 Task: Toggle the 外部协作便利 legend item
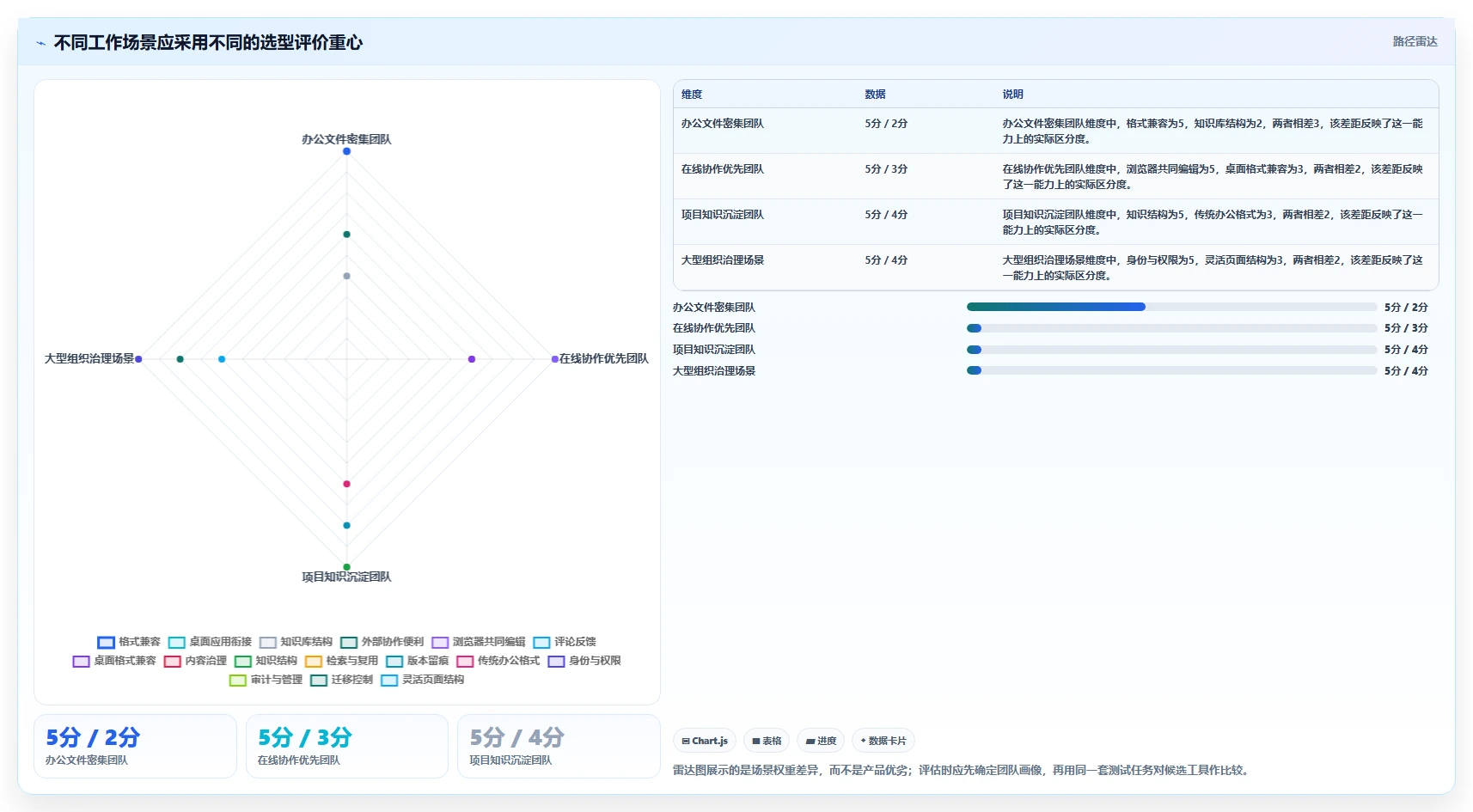tap(382, 642)
